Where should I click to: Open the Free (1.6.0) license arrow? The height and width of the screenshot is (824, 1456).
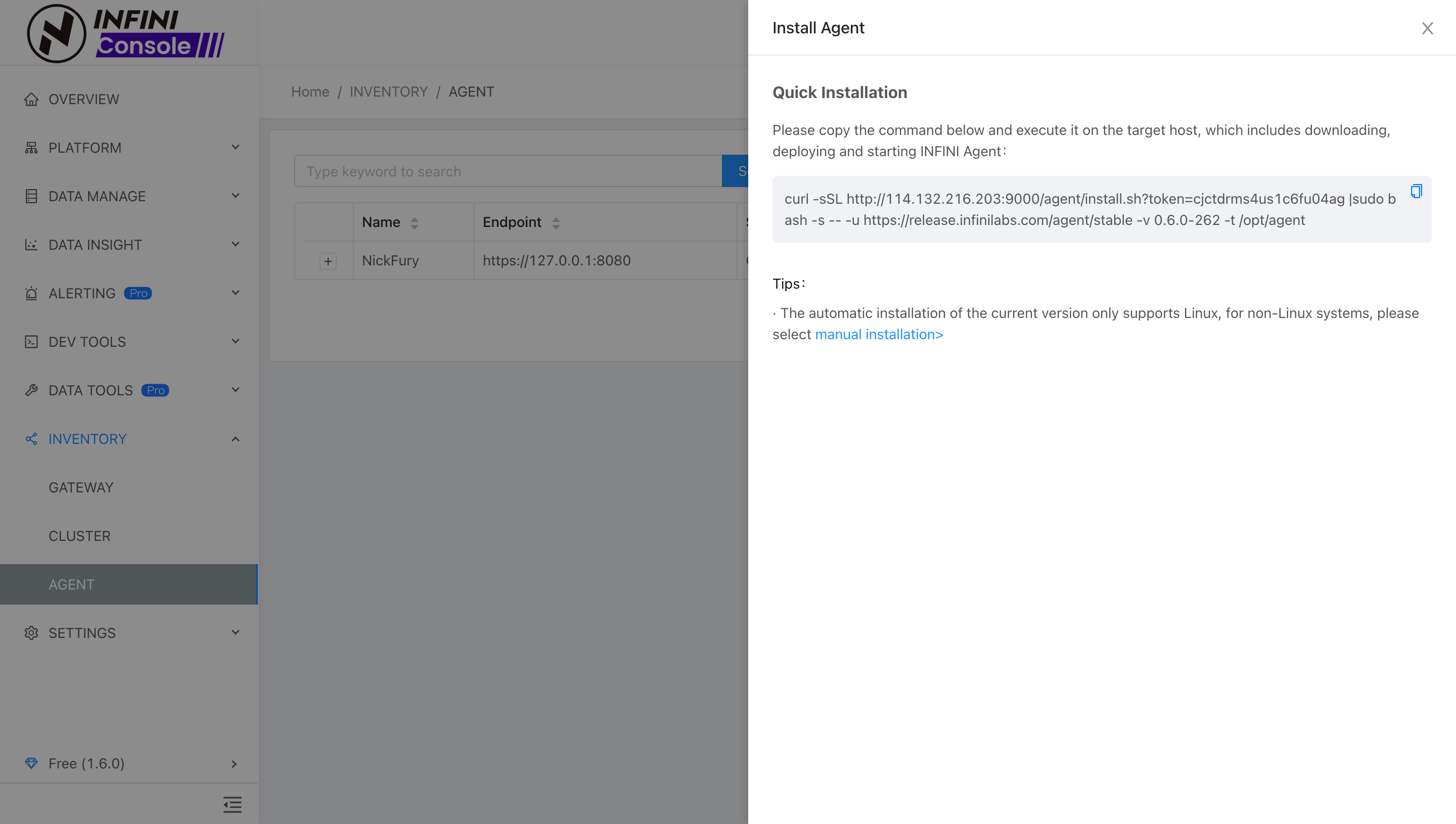click(x=234, y=763)
